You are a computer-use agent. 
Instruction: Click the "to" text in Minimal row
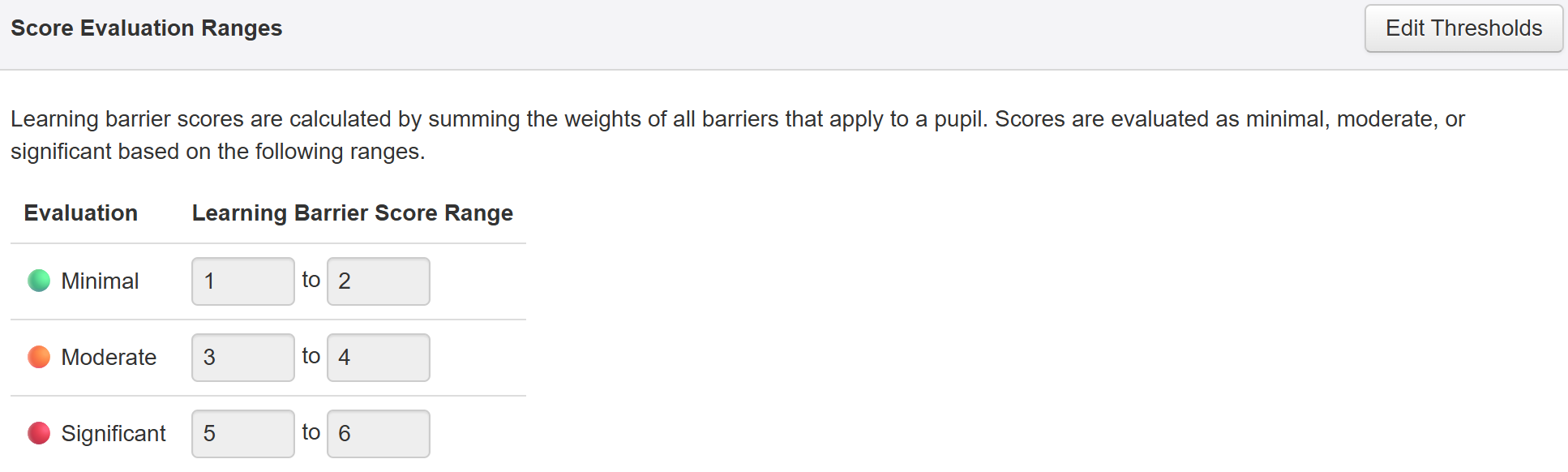[311, 280]
